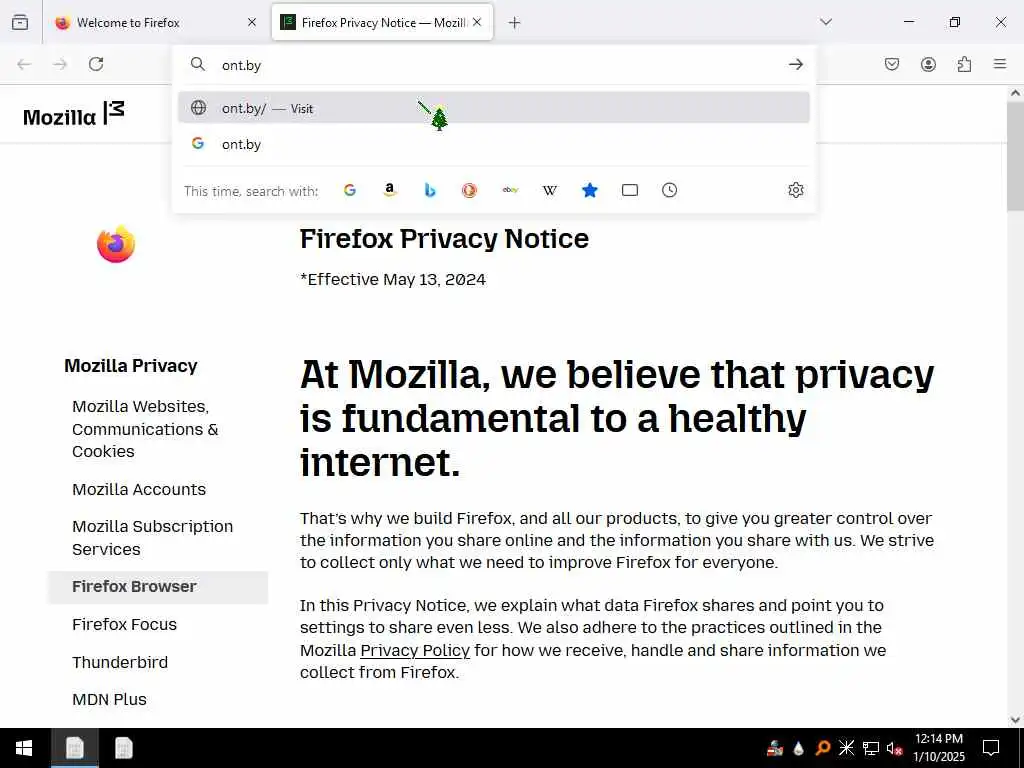This screenshot has height=768, width=1024.
Task: Open Mozilla Accounts sidebar link
Action: pos(139,489)
